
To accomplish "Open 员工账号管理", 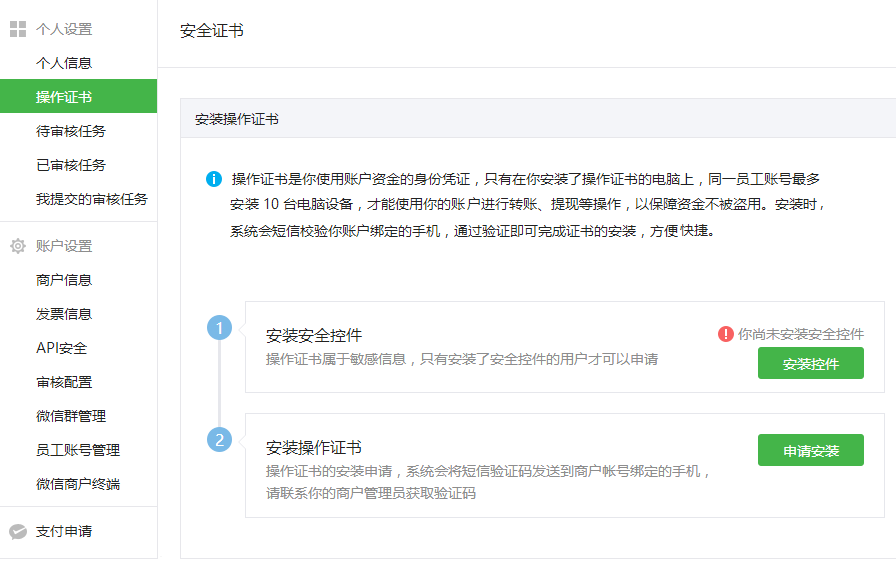I will point(78,450).
